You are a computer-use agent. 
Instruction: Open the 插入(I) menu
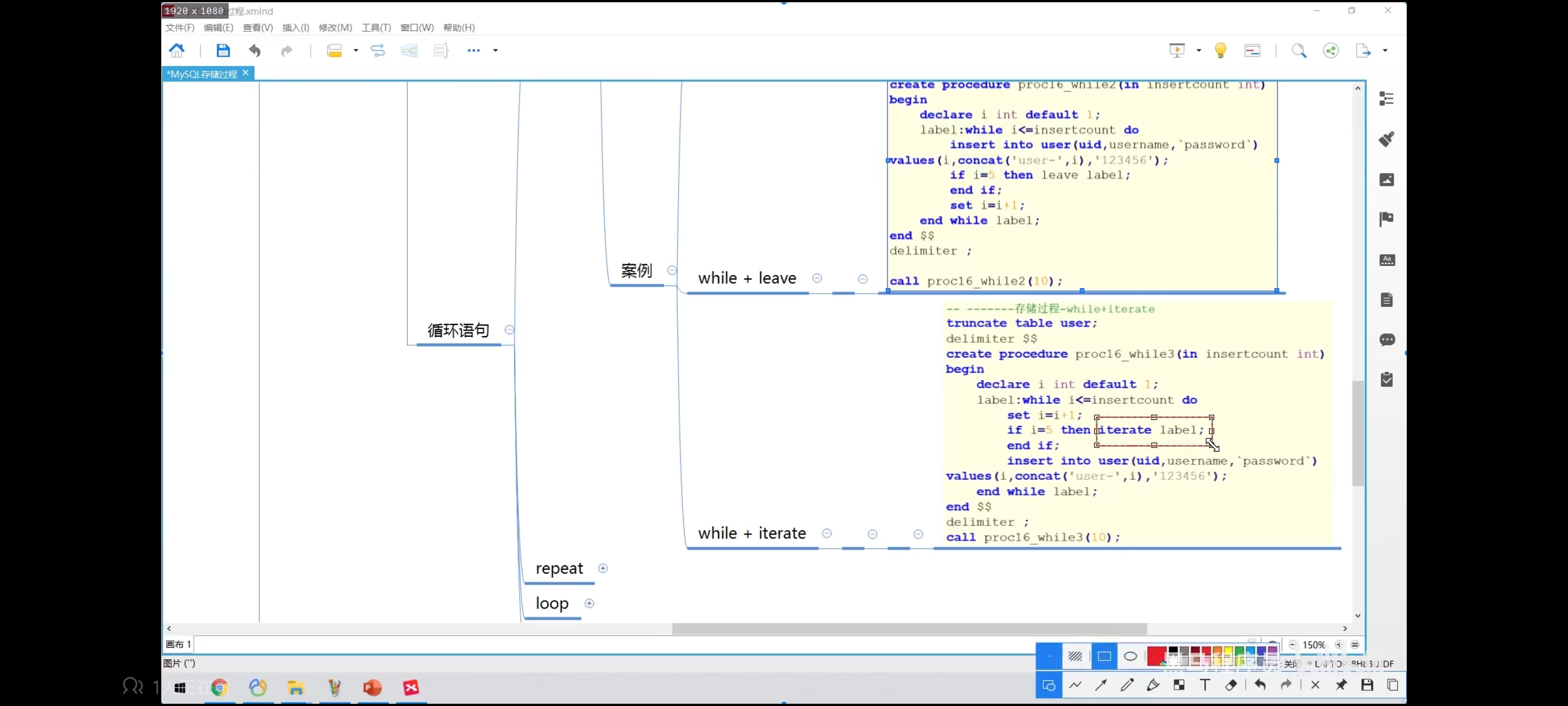295,27
